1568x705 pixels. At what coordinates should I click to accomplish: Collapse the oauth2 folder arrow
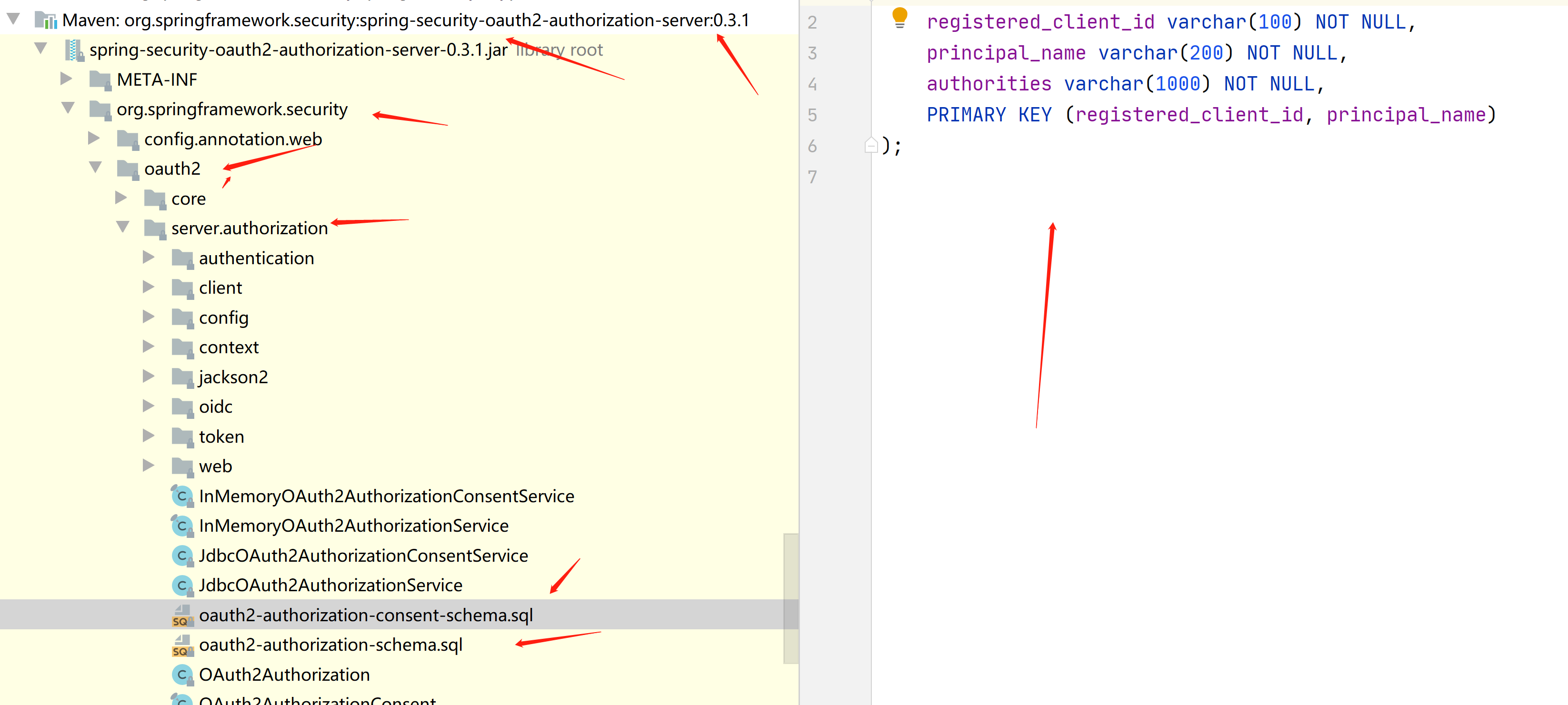click(95, 167)
